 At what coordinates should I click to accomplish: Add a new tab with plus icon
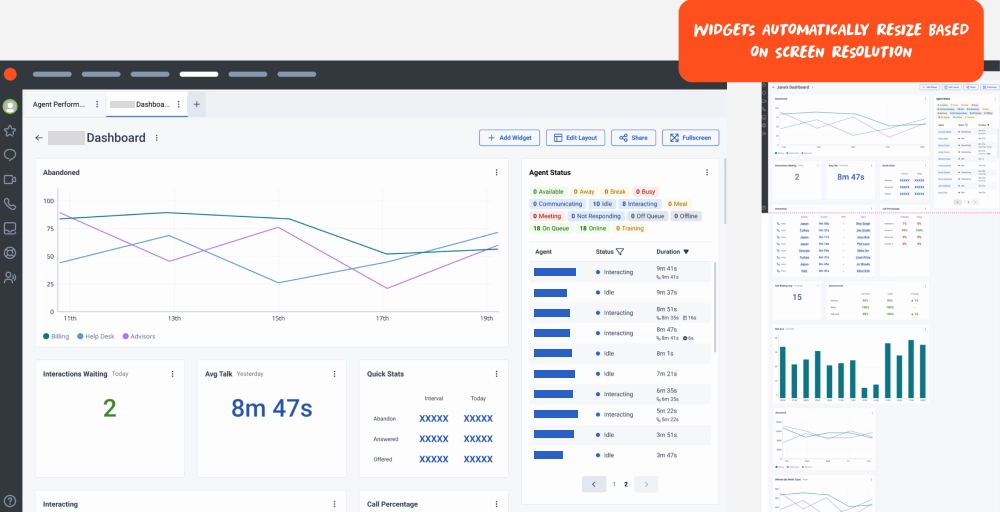[196, 104]
